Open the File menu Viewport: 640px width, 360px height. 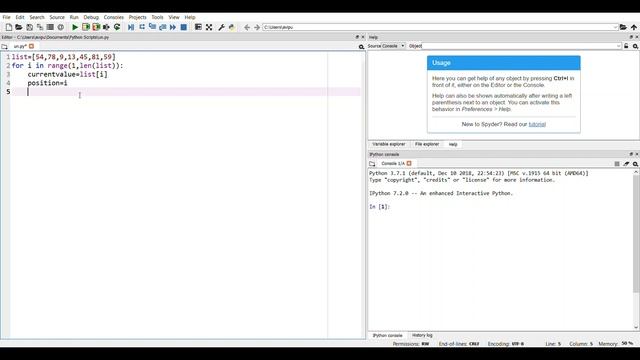point(7,17)
